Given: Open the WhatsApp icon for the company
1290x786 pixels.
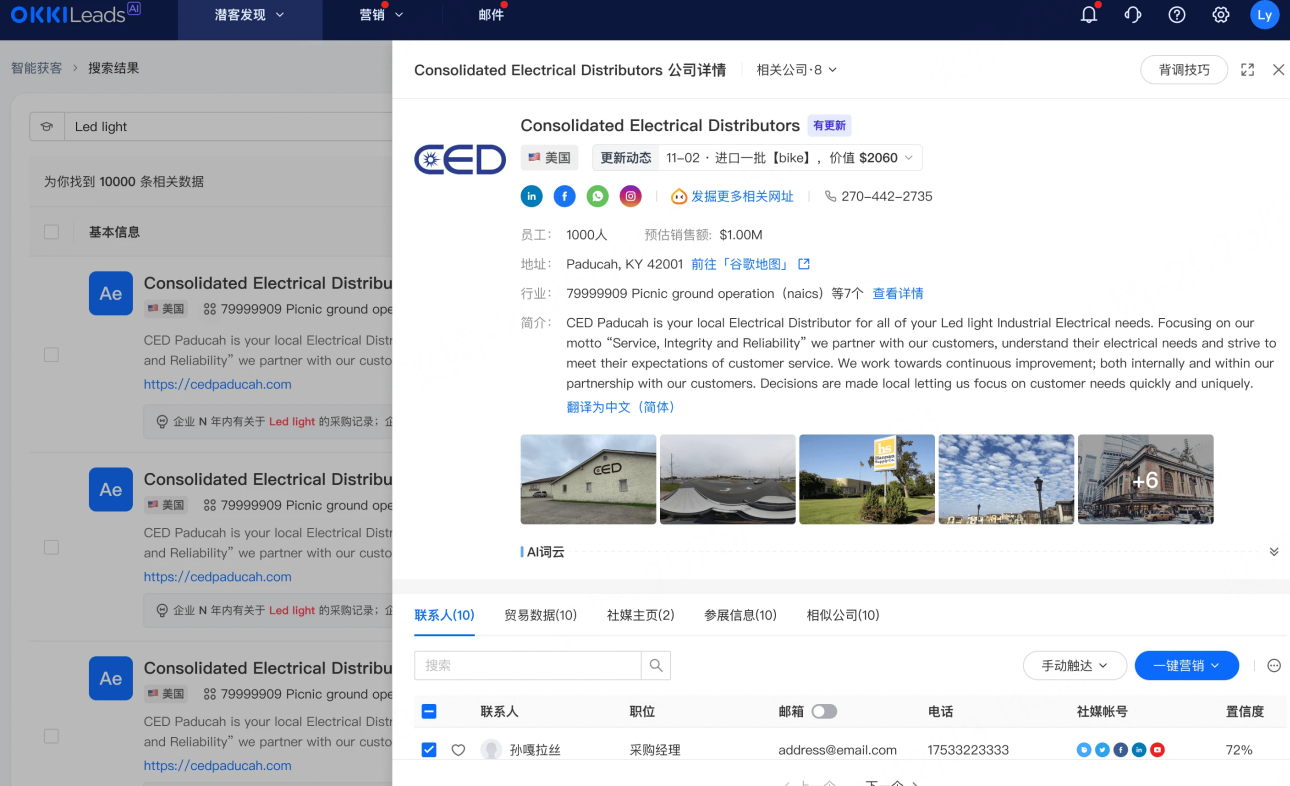Looking at the screenshot, I should 597,196.
